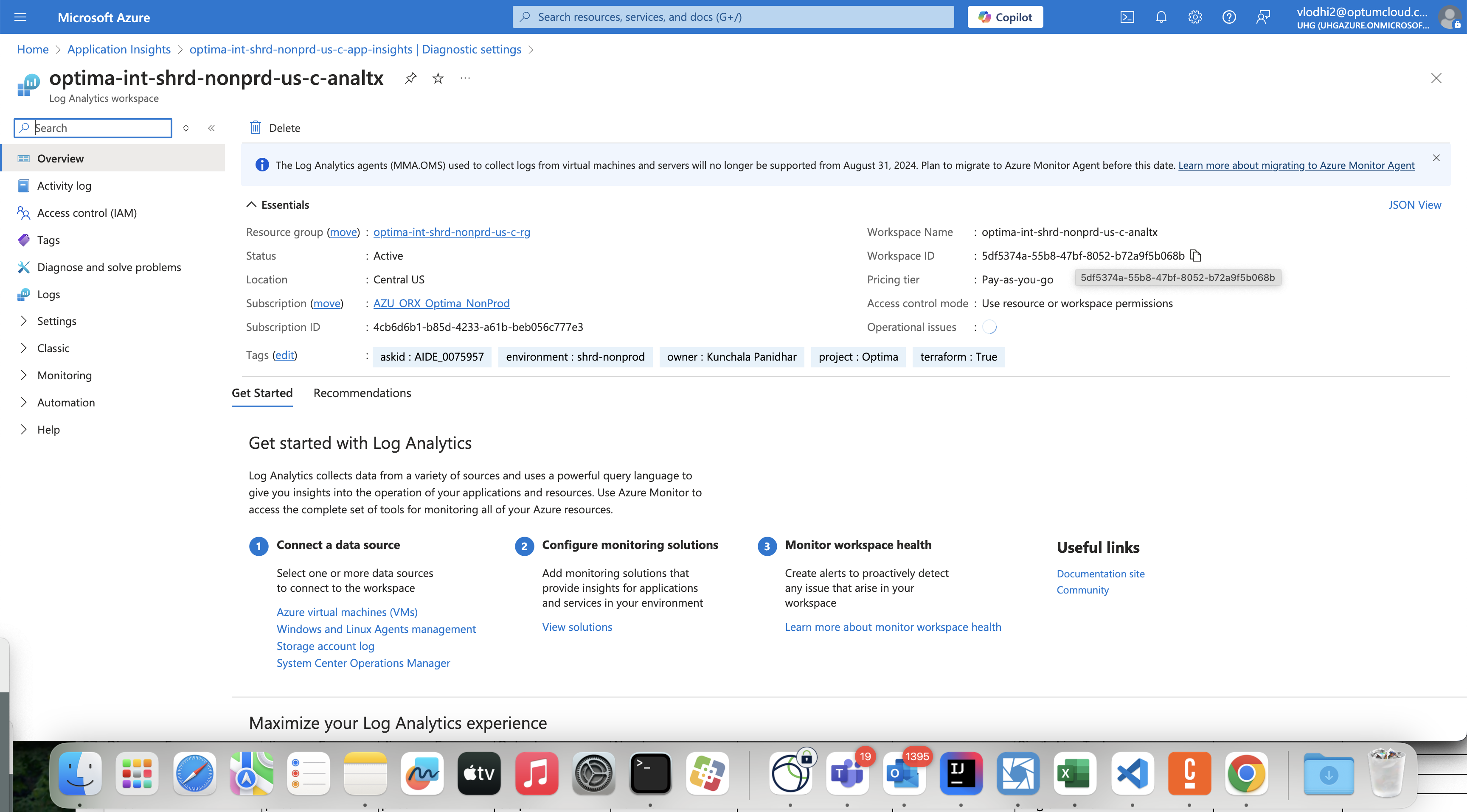The image size is (1467, 812).
Task: Open the notifications bell
Action: (x=1161, y=17)
